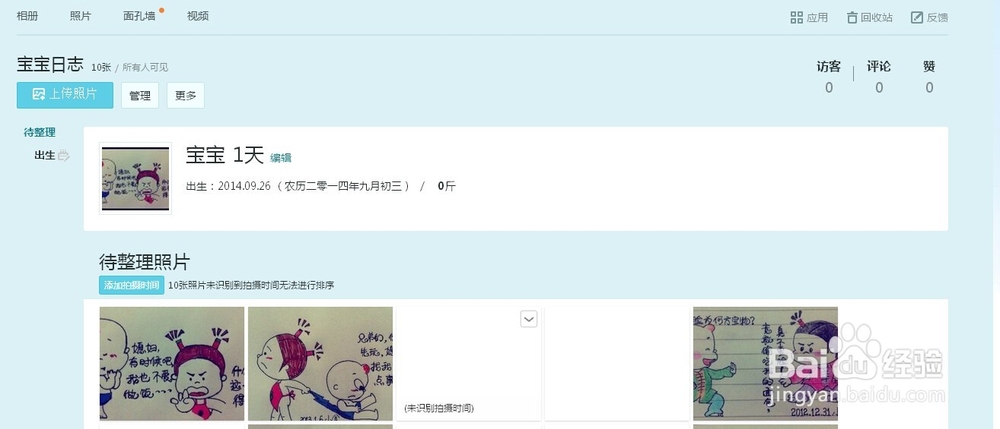Image resolution: width=1000 pixels, height=429 pixels.
Task: Open the 回收站 recycle bin icon
Action: [852, 17]
